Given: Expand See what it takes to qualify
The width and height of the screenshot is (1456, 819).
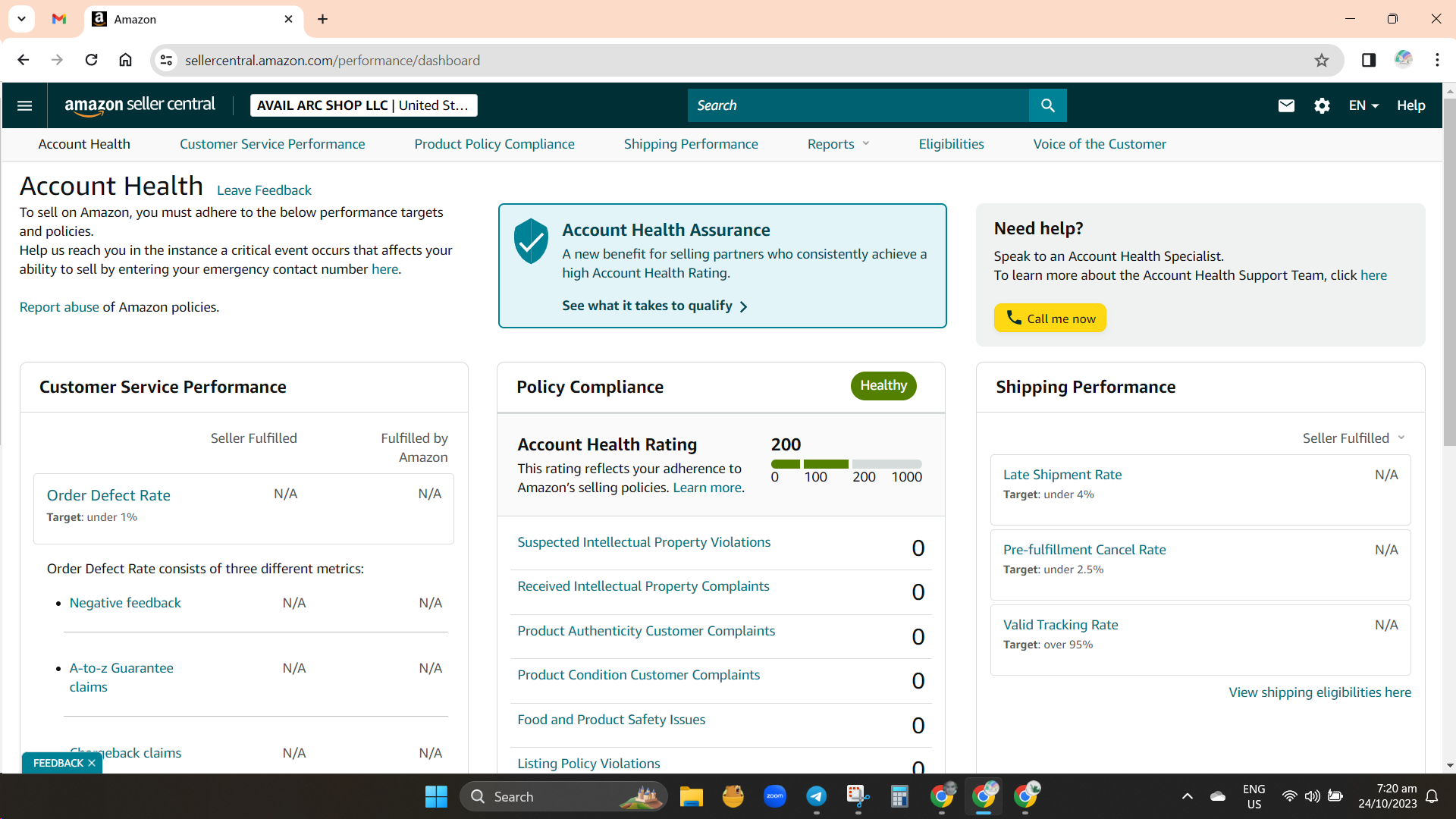Looking at the screenshot, I should tap(654, 306).
